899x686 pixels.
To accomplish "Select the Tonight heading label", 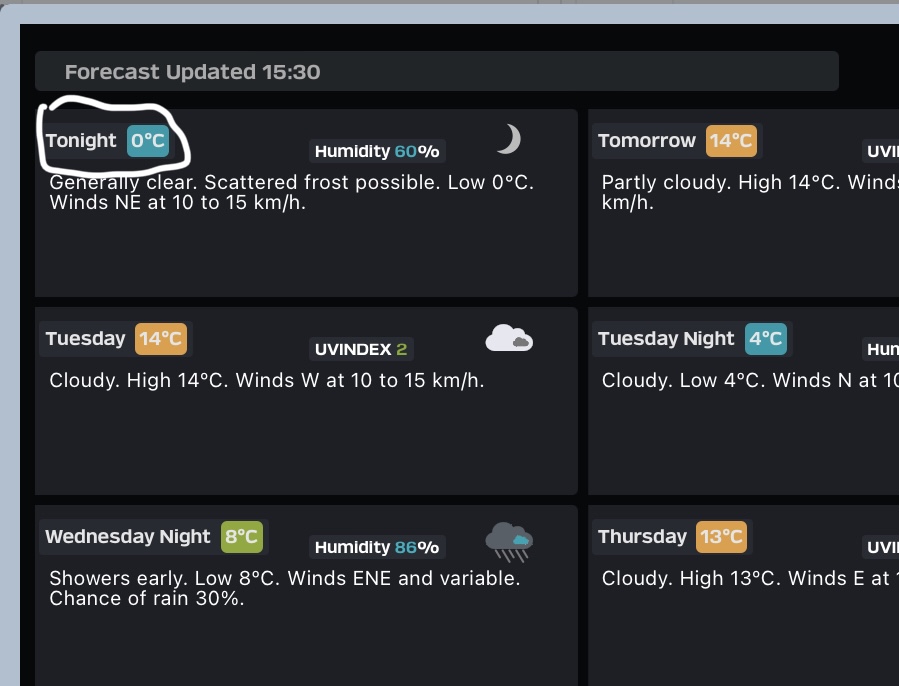I will pos(81,141).
